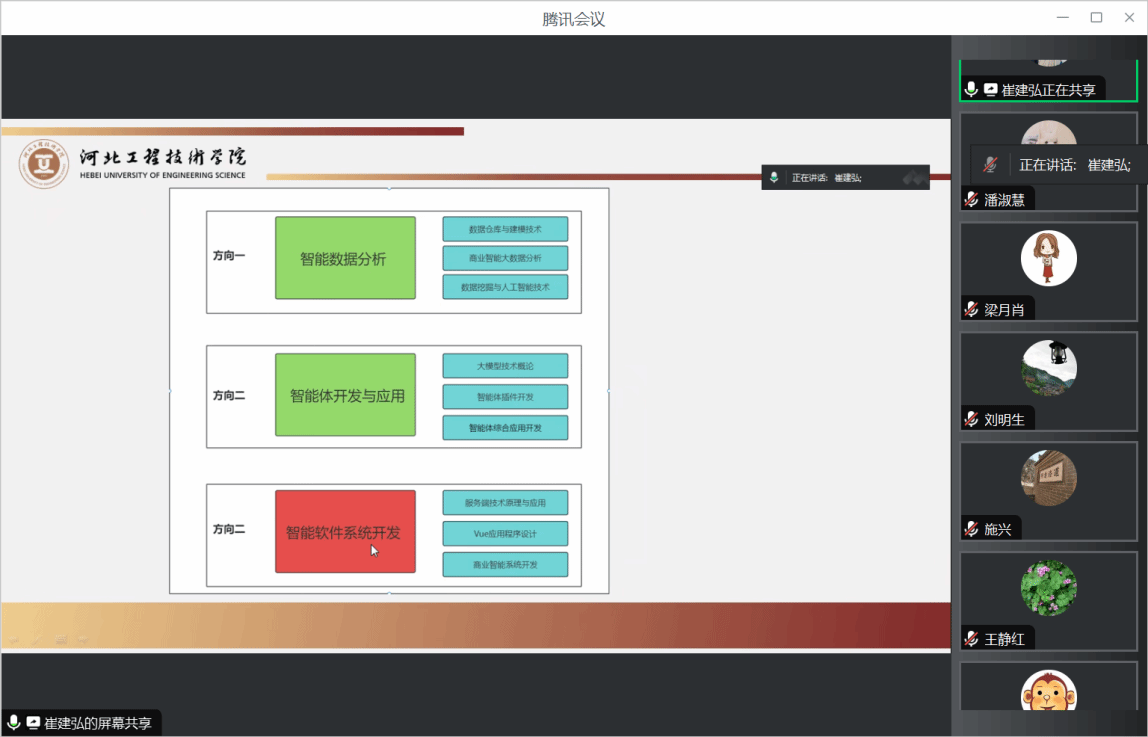This screenshot has width=1148, height=737.
Task: Select 刘明生's landscape avatar
Action: tap(1048, 368)
